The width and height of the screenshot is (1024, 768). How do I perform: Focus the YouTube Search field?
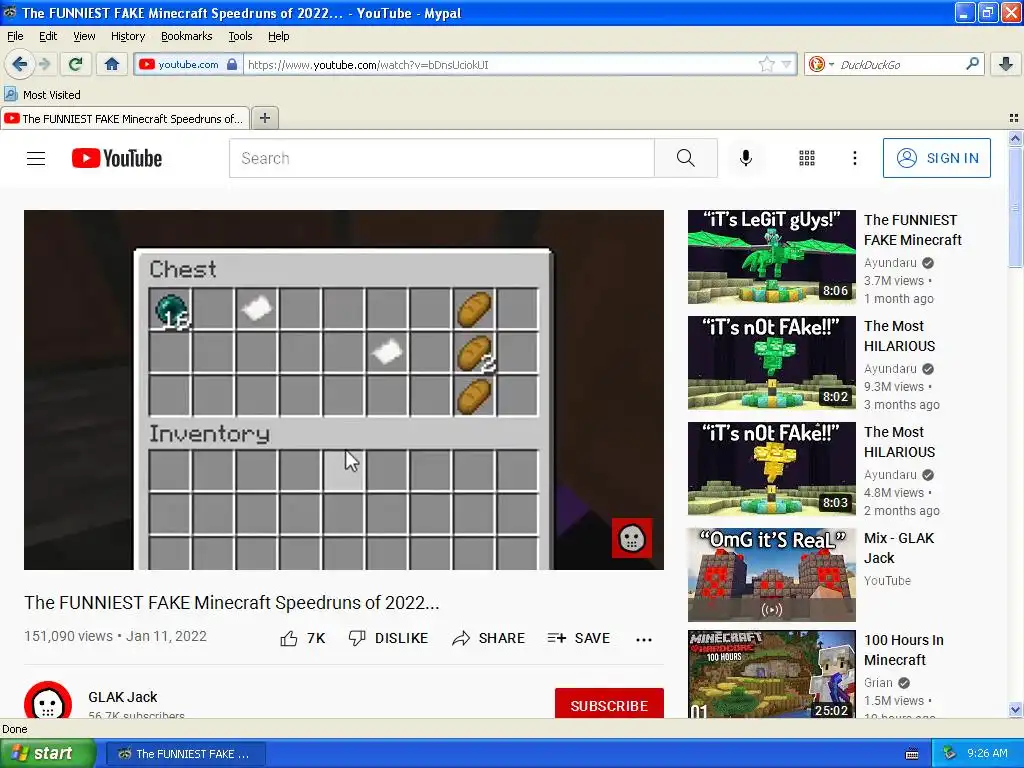pyautogui.click(x=441, y=158)
